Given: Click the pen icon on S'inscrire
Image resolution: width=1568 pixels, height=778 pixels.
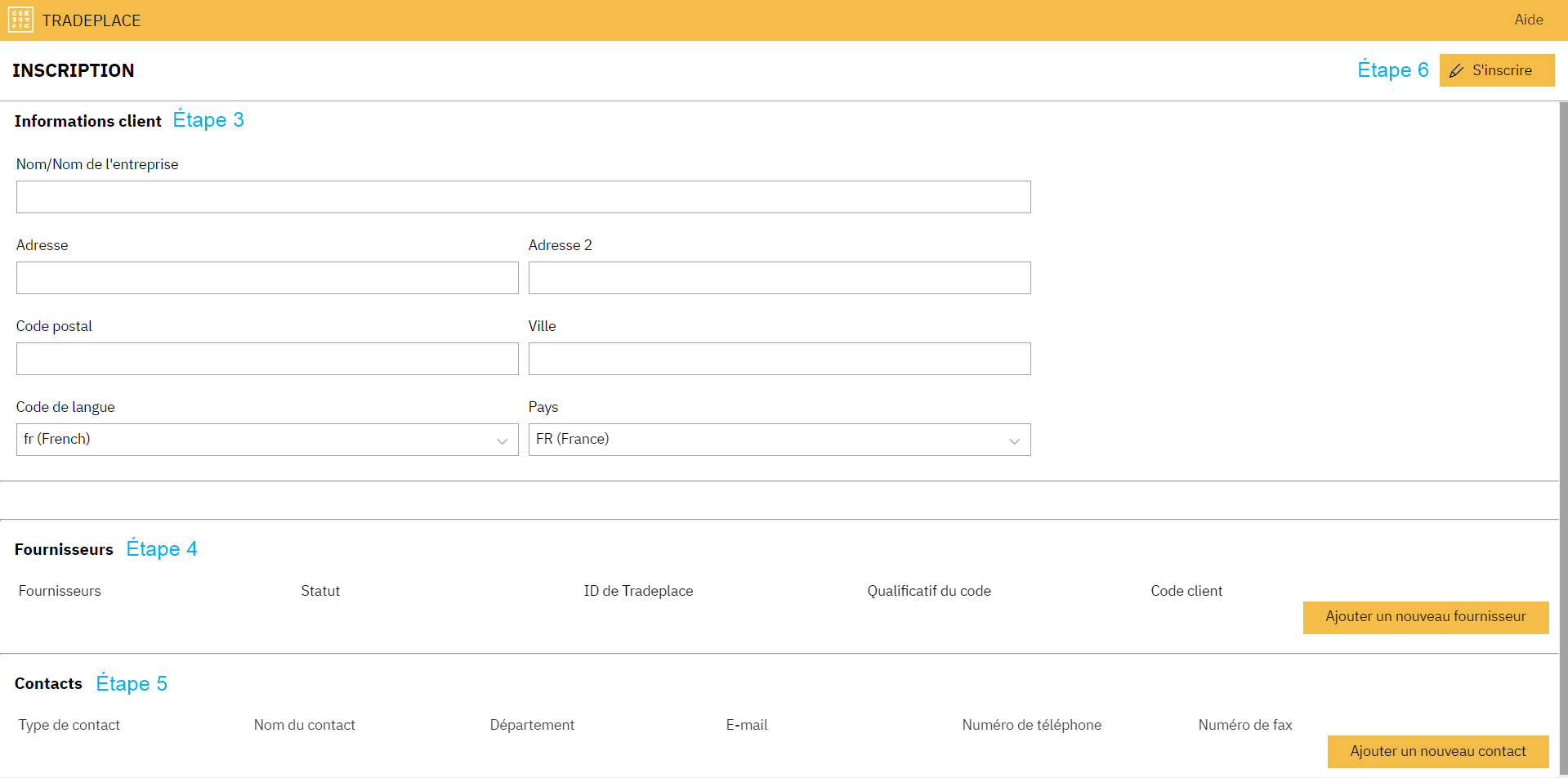Looking at the screenshot, I should (x=1456, y=71).
